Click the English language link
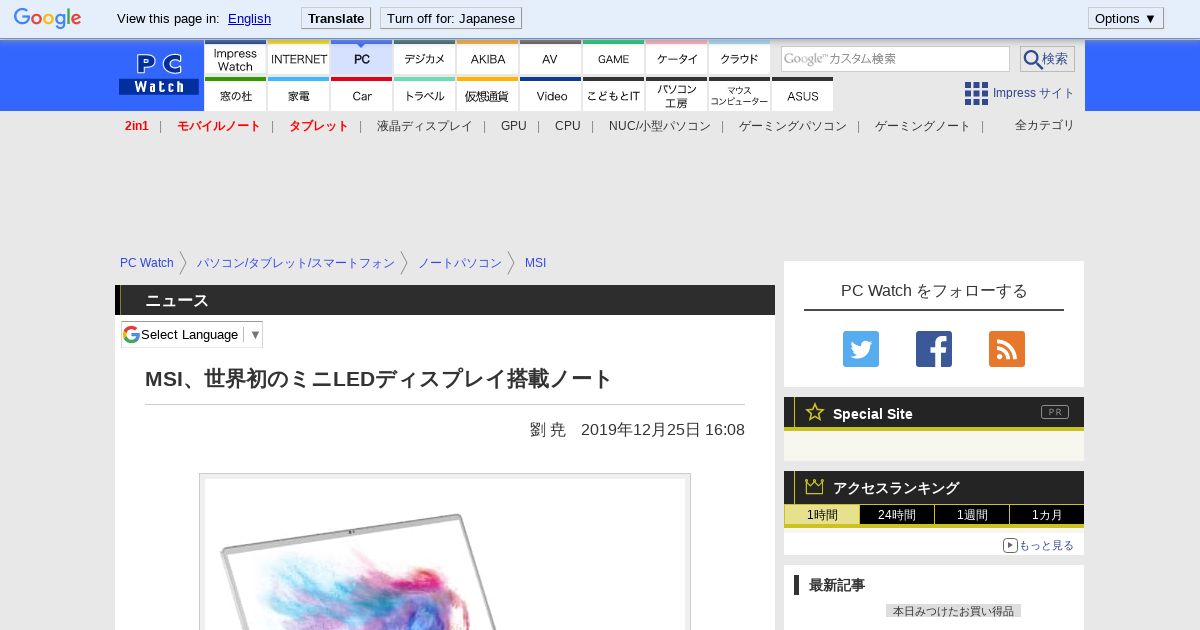Image resolution: width=1200 pixels, height=630 pixels. click(249, 18)
